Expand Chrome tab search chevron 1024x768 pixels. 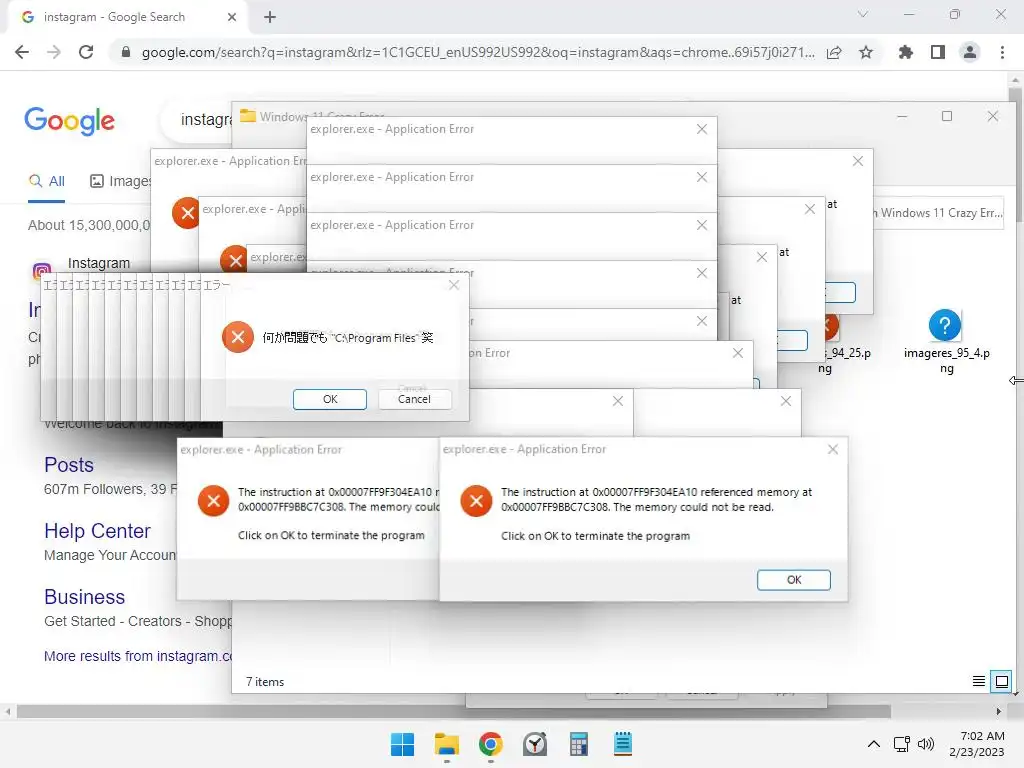tap(863, 14)
